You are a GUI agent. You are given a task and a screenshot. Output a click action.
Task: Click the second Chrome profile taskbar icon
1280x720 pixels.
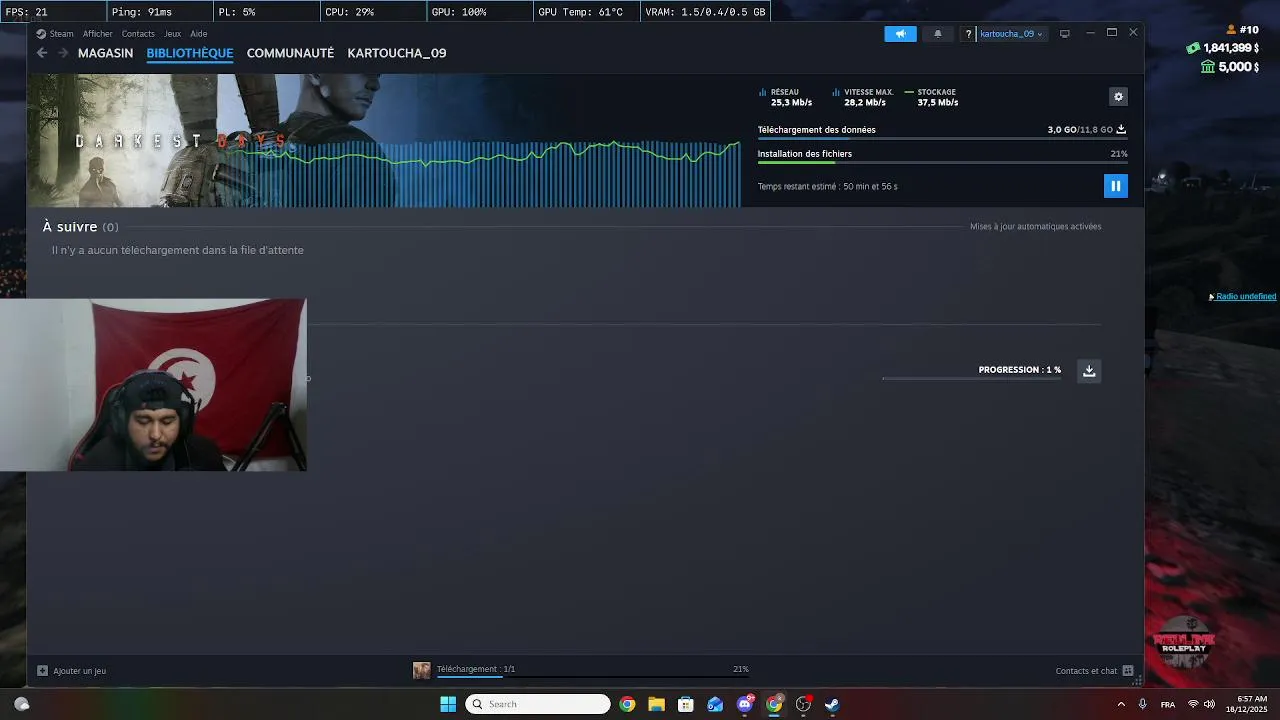click(x=774, y=704)
